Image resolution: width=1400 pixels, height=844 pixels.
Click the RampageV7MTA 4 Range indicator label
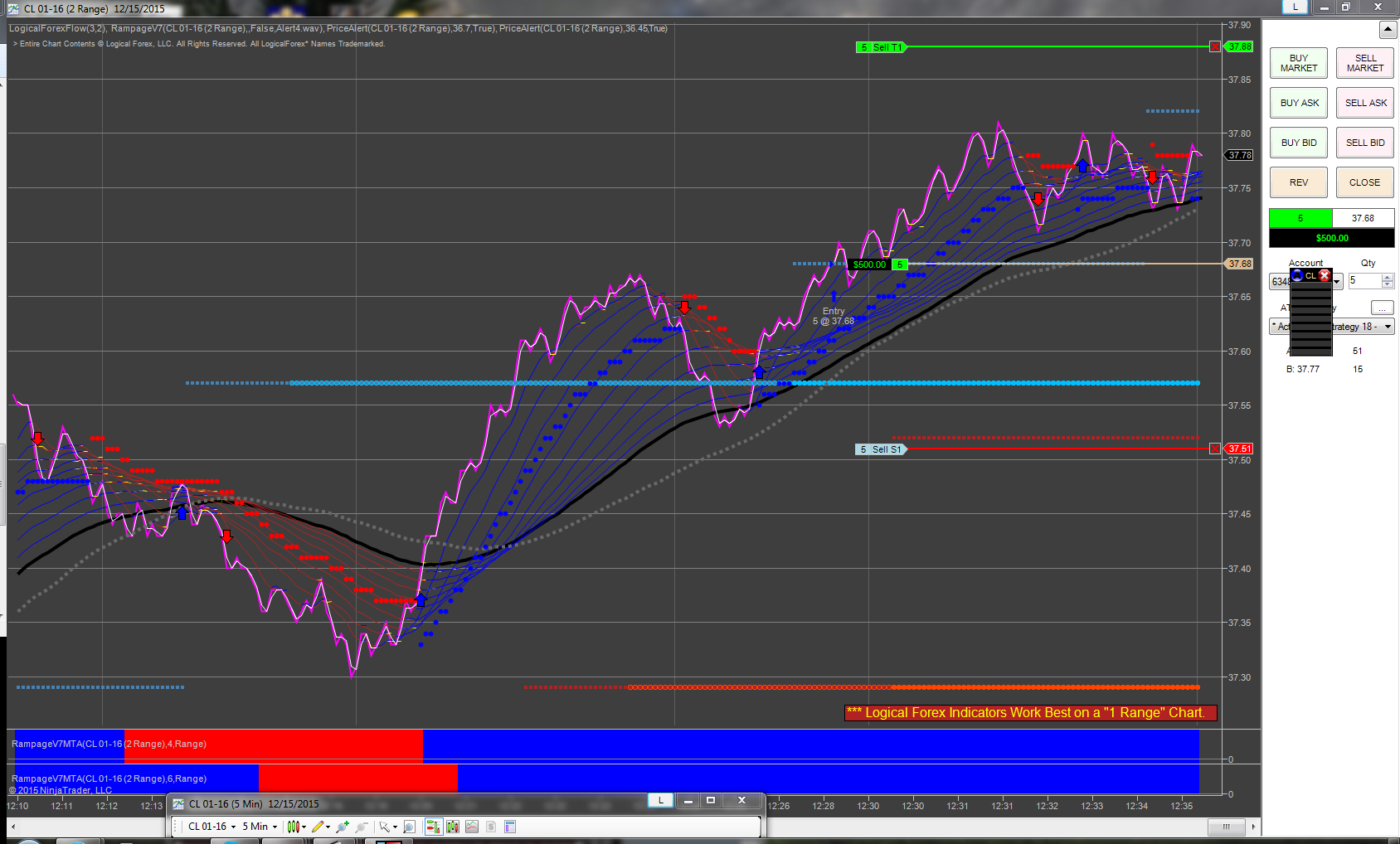pos(109,744)
